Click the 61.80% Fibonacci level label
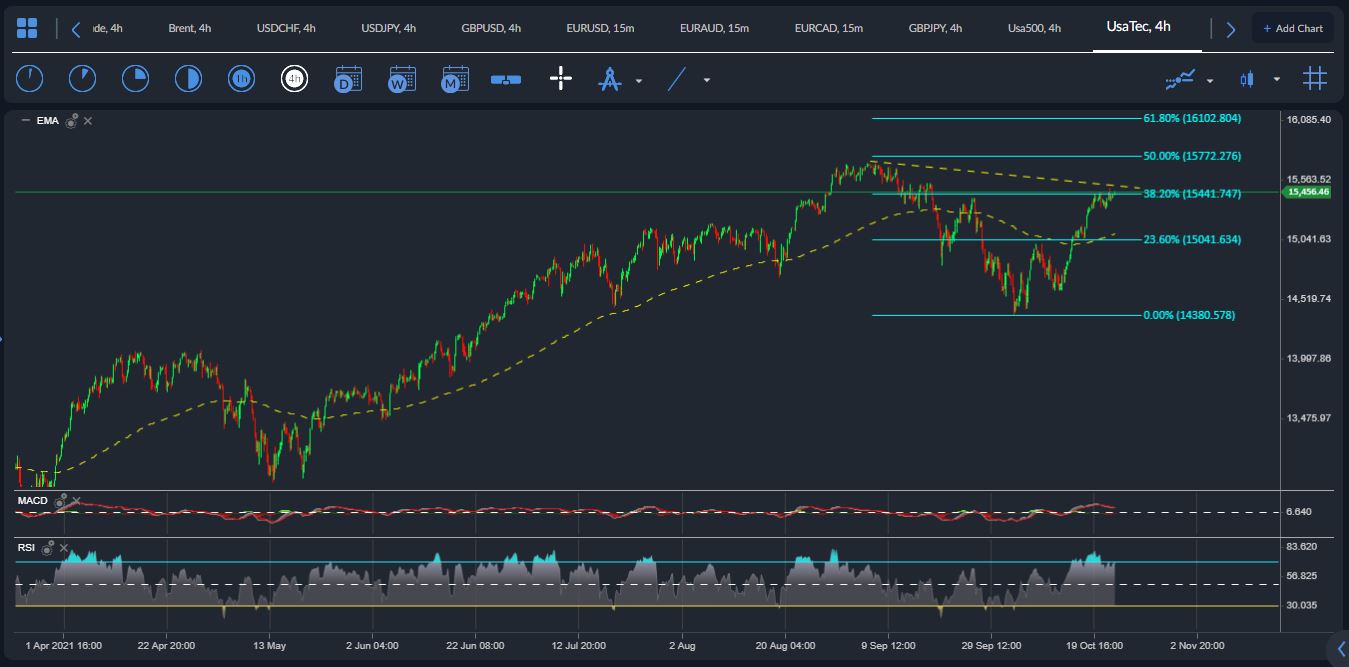Image resolution: width=1349 pixels, height=667 pixels. [x=1192, y=118]
